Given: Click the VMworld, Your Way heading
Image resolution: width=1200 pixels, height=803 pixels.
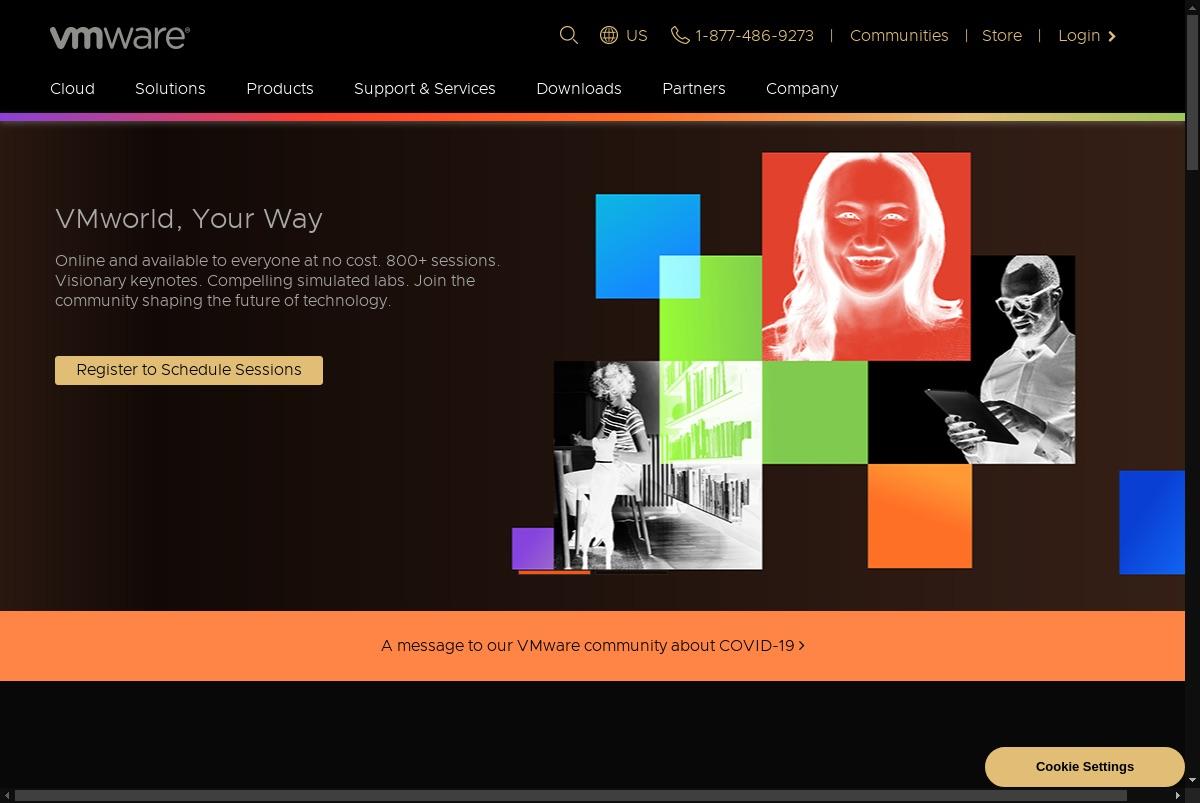Looking at the screenshot, I should [189, 219].
